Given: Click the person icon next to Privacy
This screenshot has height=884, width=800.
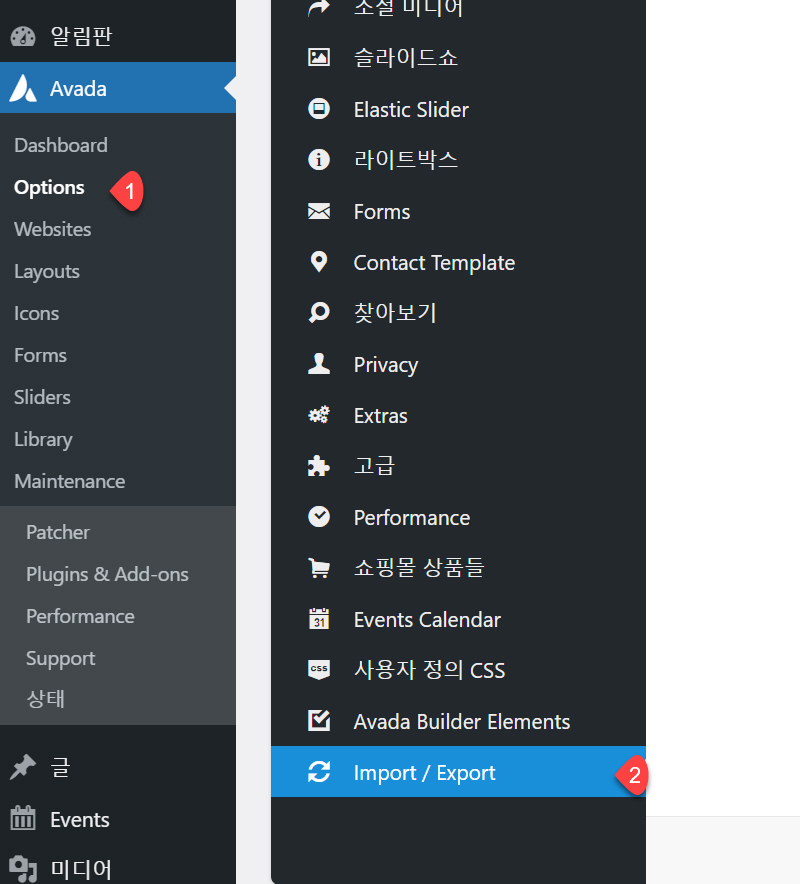Looking at the screenshot, I should tap(319, 364).
